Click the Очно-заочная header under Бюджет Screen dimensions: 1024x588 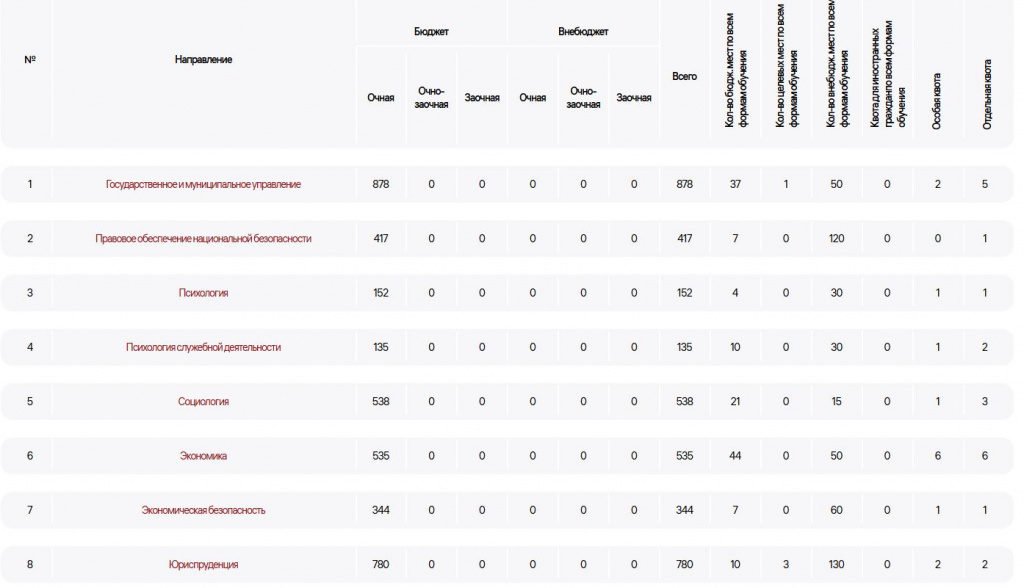(431, 97)
